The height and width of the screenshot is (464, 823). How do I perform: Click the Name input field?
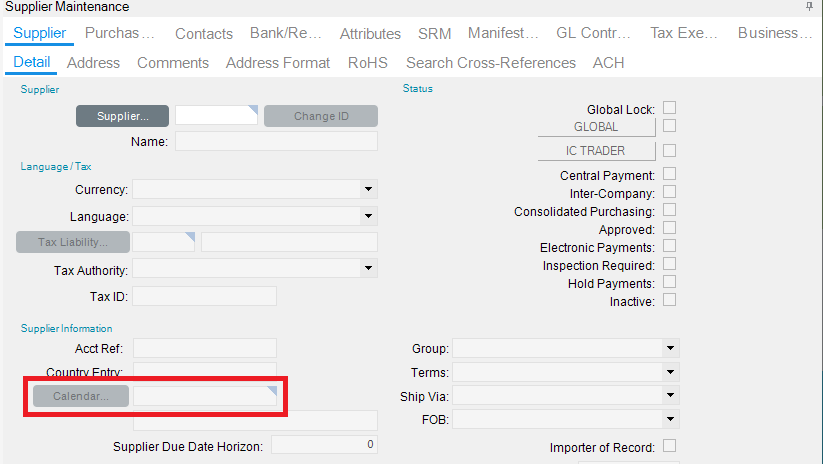pos(276,141)
